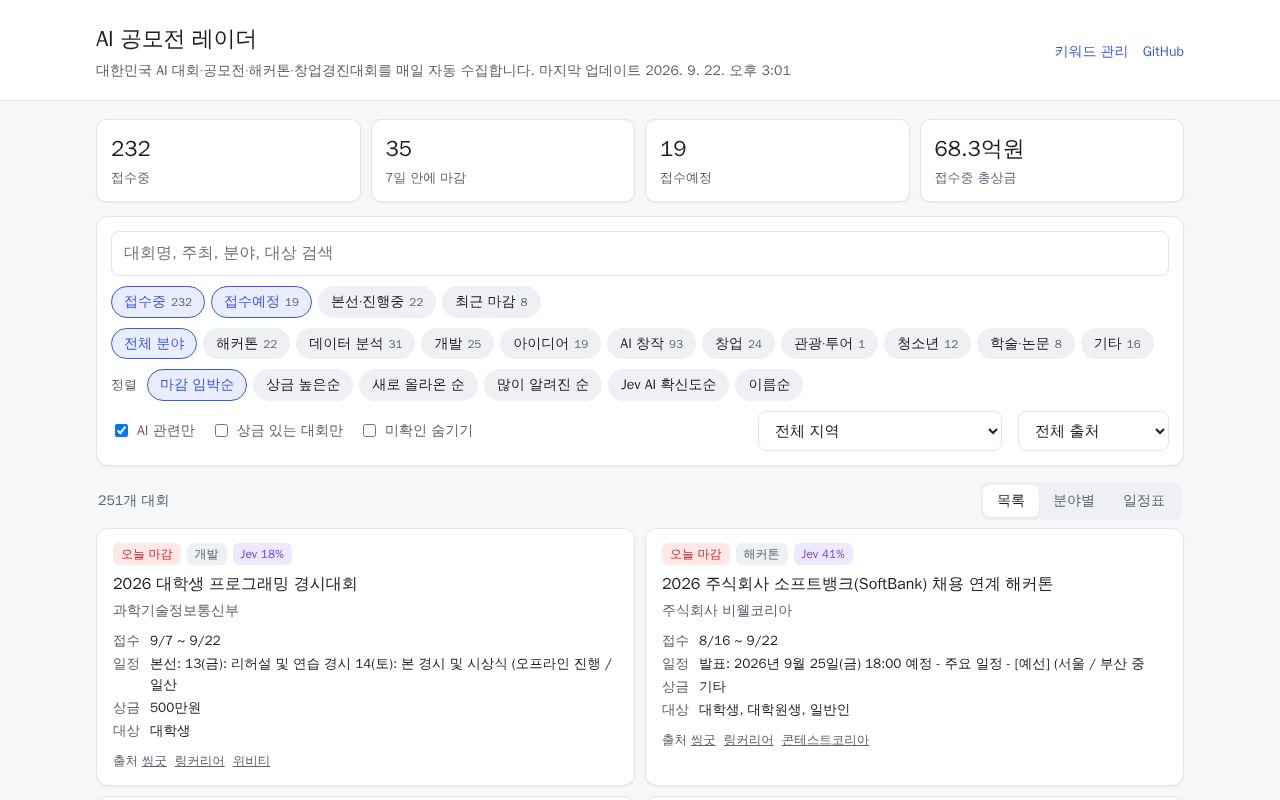The image size is (1280, 800).
Task: Click the AI 공모전 레이더 site title
Action: click(176, 39)
